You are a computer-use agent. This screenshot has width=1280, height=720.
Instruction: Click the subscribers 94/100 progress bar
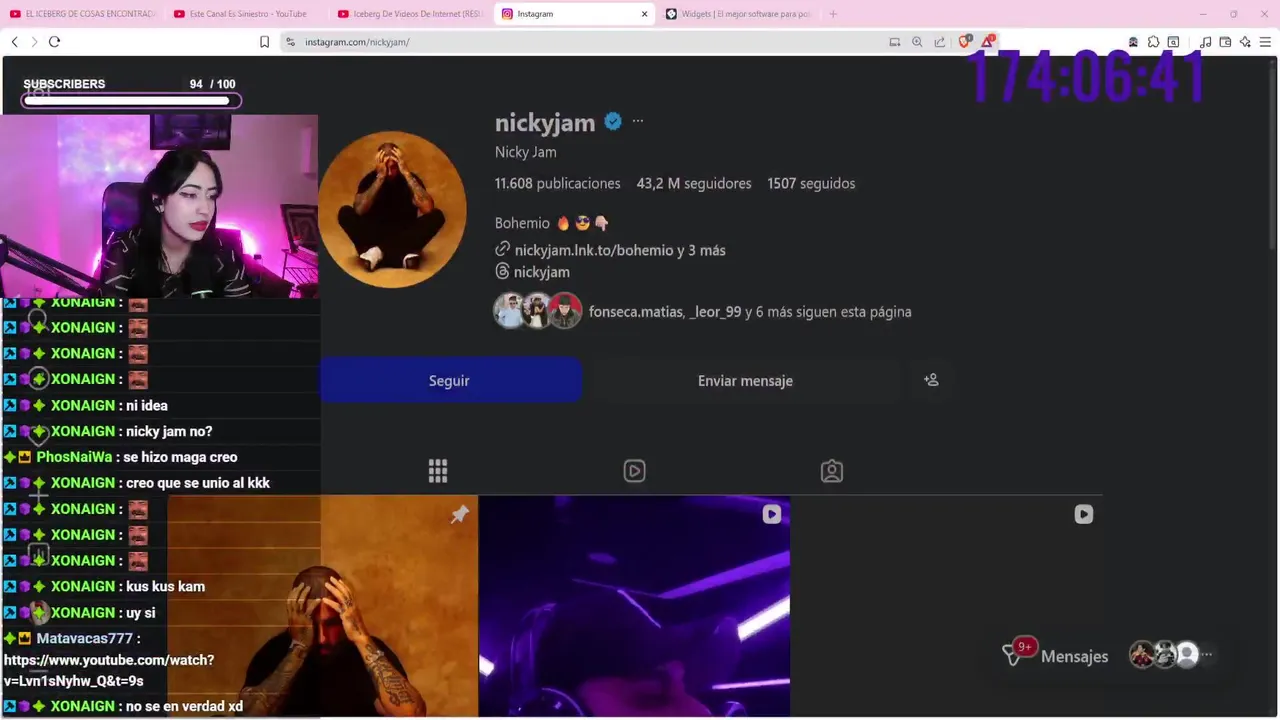(x=131, y=100)
